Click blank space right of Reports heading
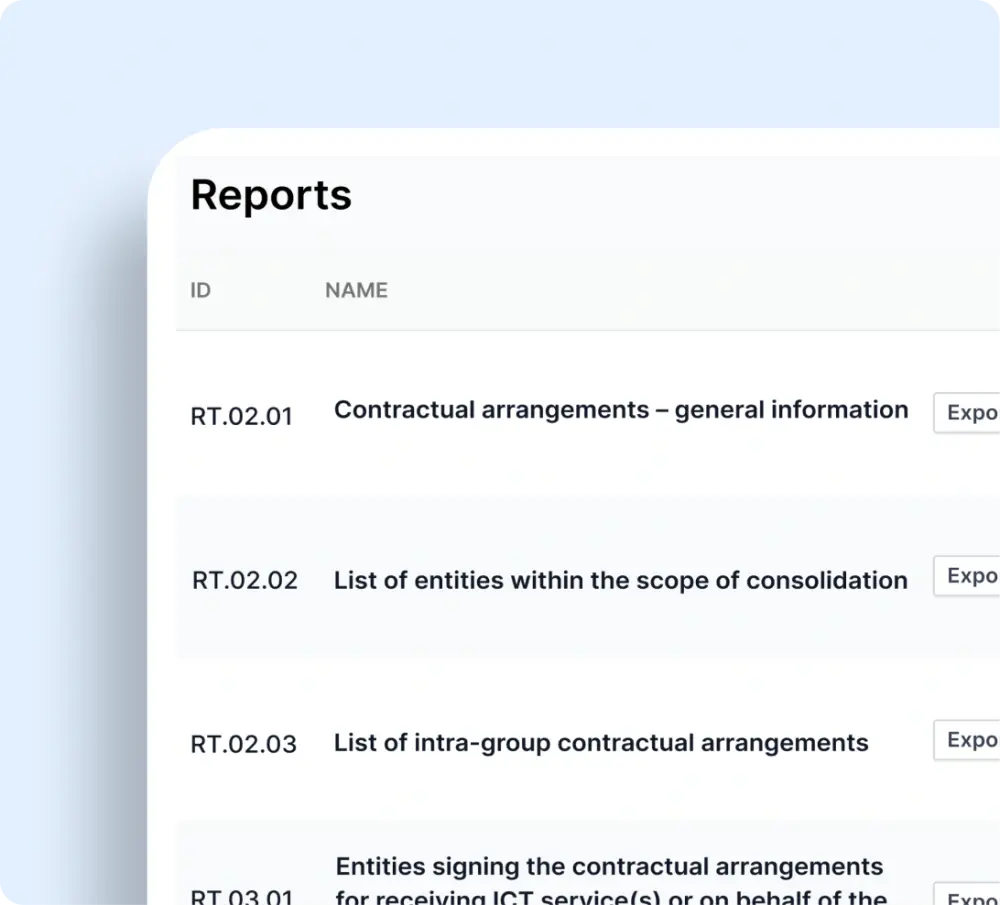Screen dimensions: 1000x905 pos(650,195)
